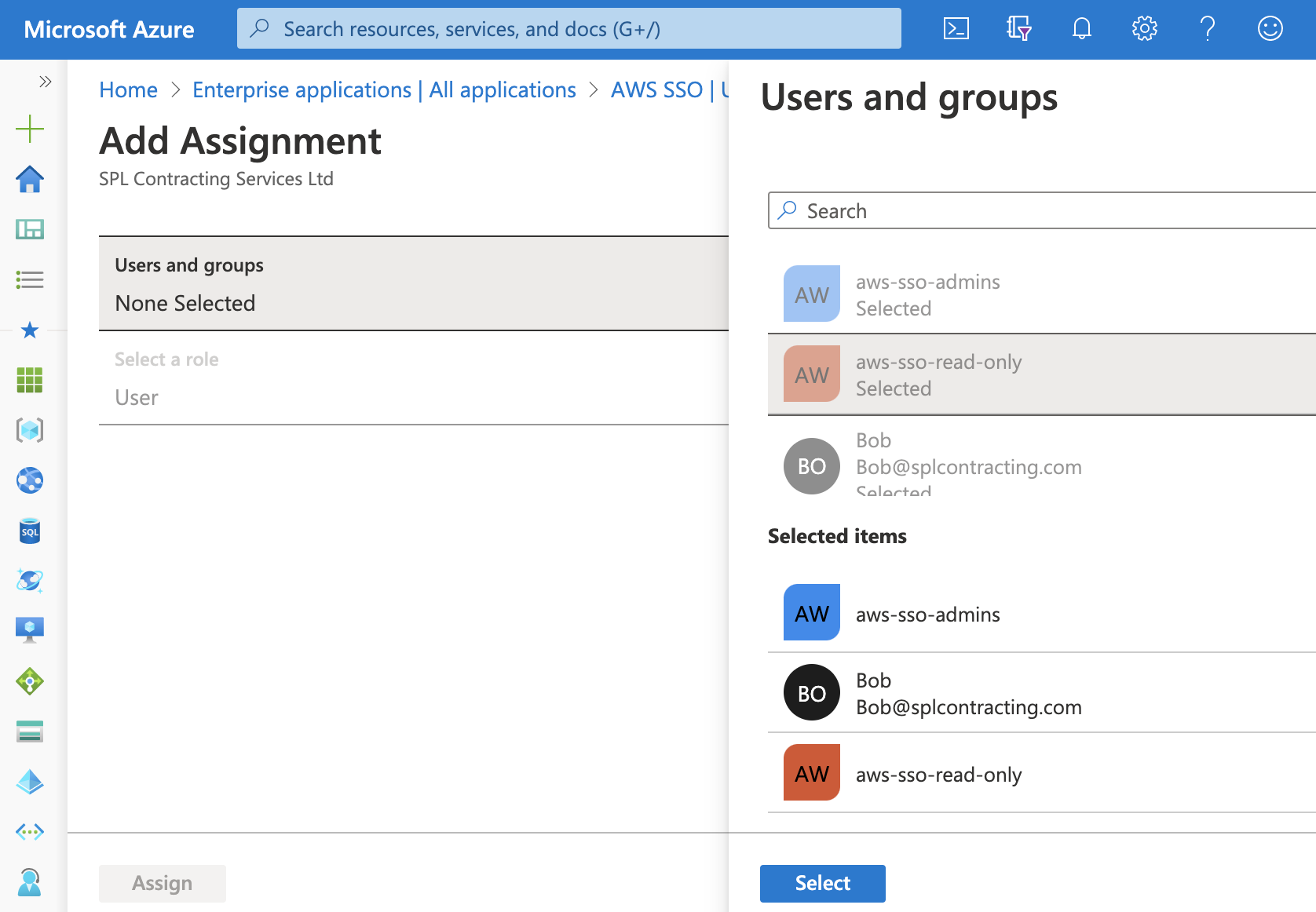Open Users and groups None Selected row
This screenshot has width=1316, height=912.
[x=414, y=283]
